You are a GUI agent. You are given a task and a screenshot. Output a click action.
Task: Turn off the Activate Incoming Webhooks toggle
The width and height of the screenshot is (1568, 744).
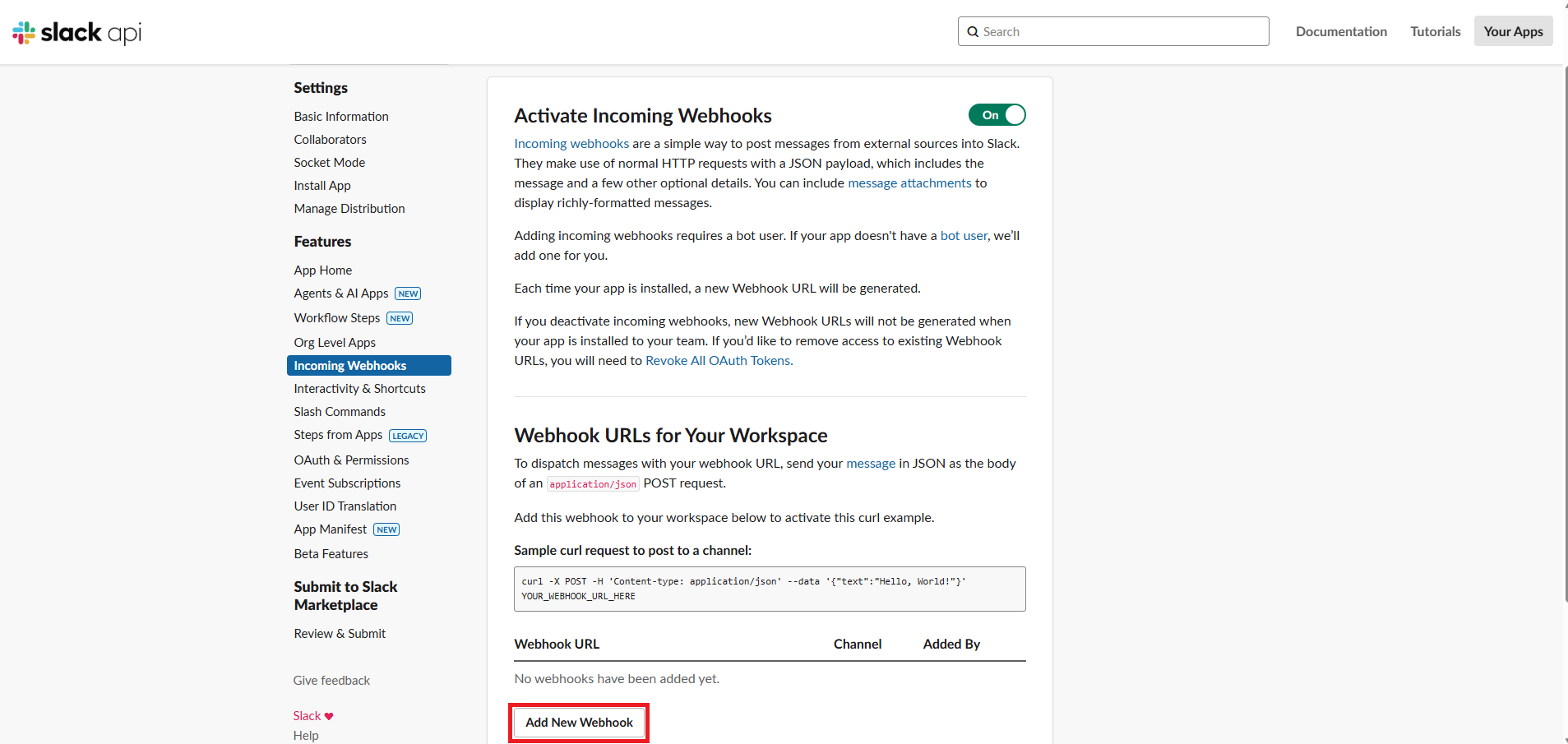(x=997, y=115)
